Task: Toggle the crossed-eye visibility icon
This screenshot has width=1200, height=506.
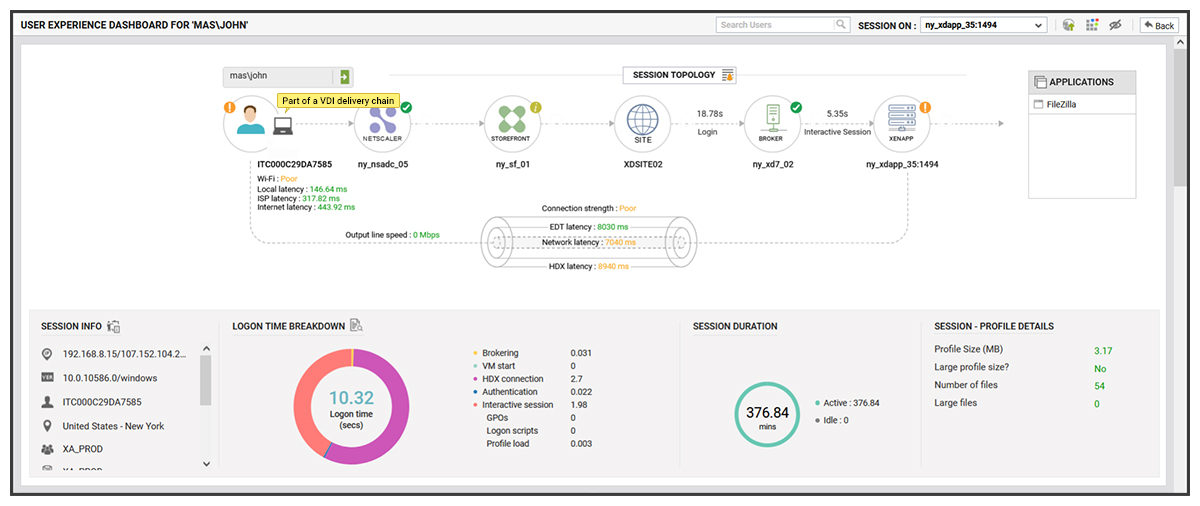Action: coord(1116,25)
